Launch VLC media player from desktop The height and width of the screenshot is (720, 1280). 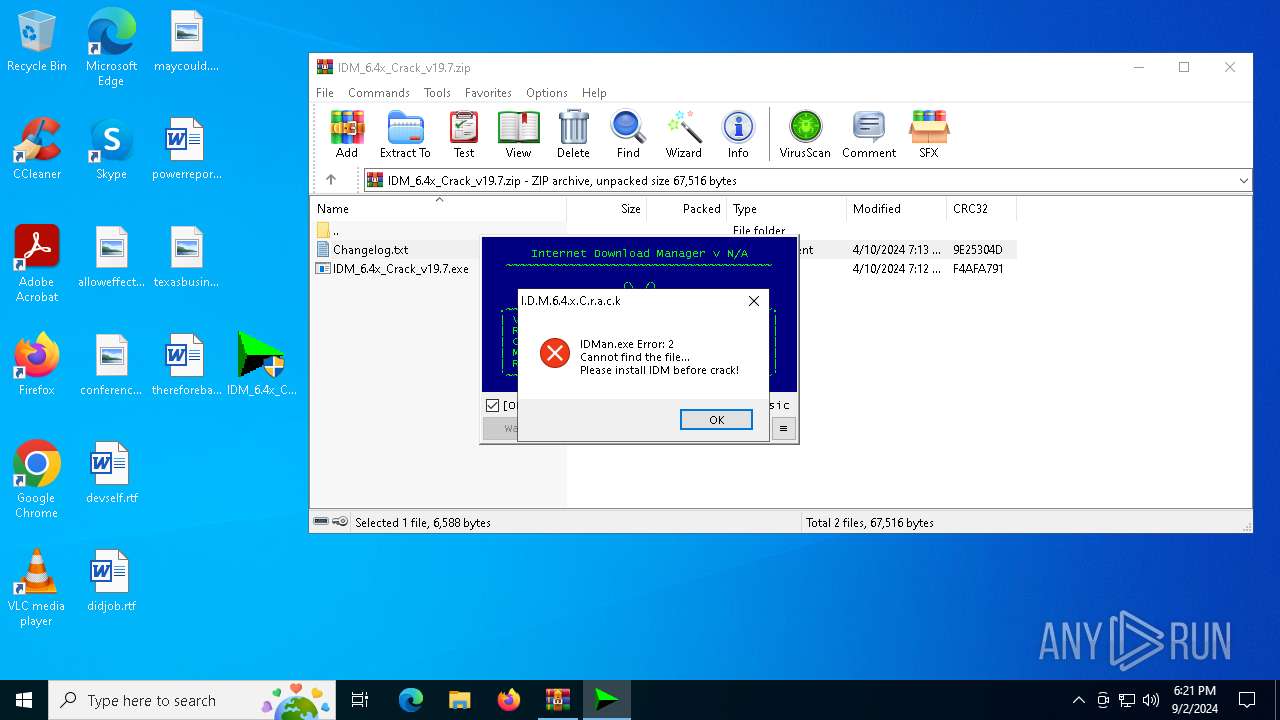[37, 588]
